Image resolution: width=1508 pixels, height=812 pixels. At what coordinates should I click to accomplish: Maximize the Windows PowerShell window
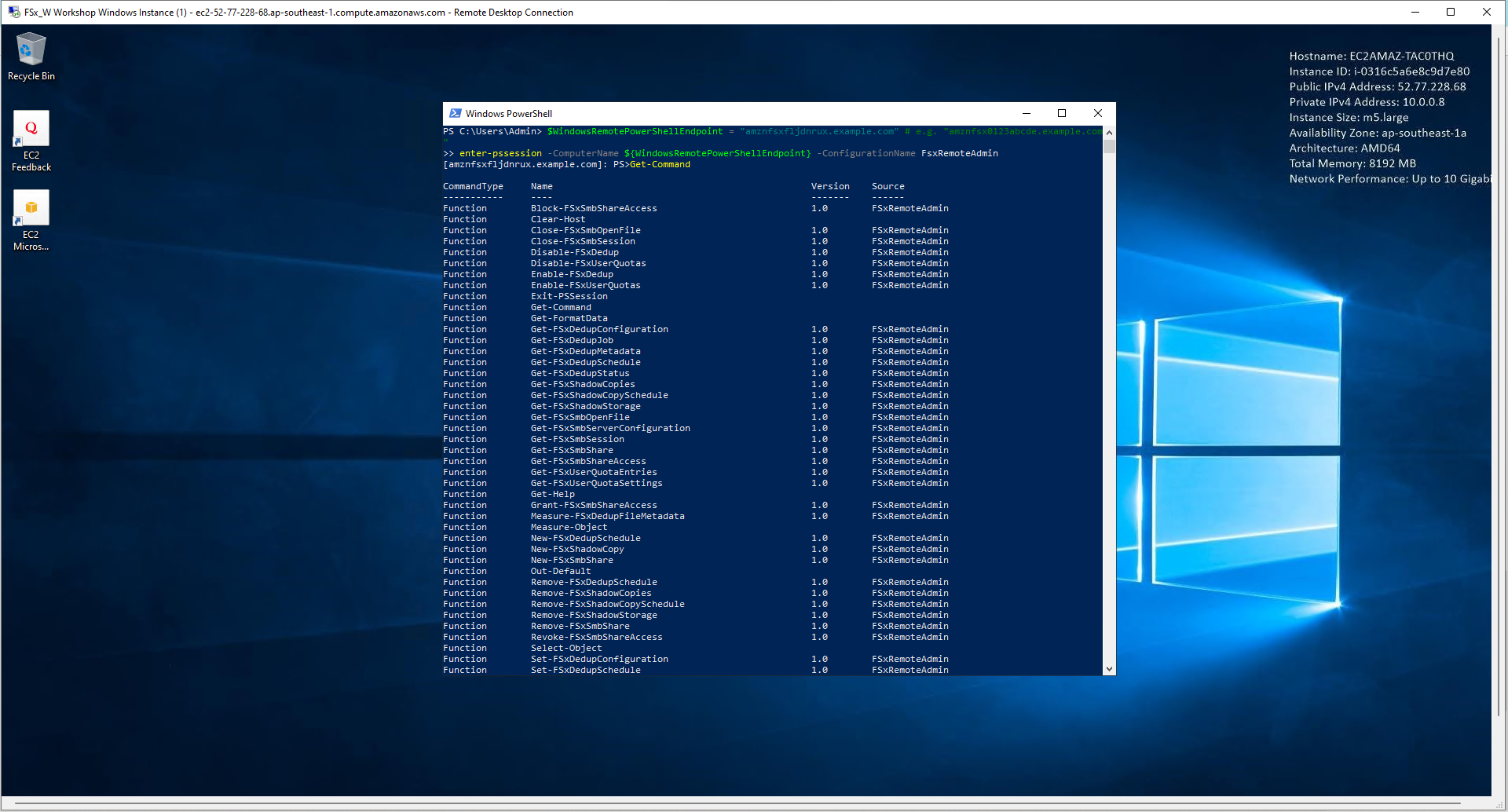1062,113
